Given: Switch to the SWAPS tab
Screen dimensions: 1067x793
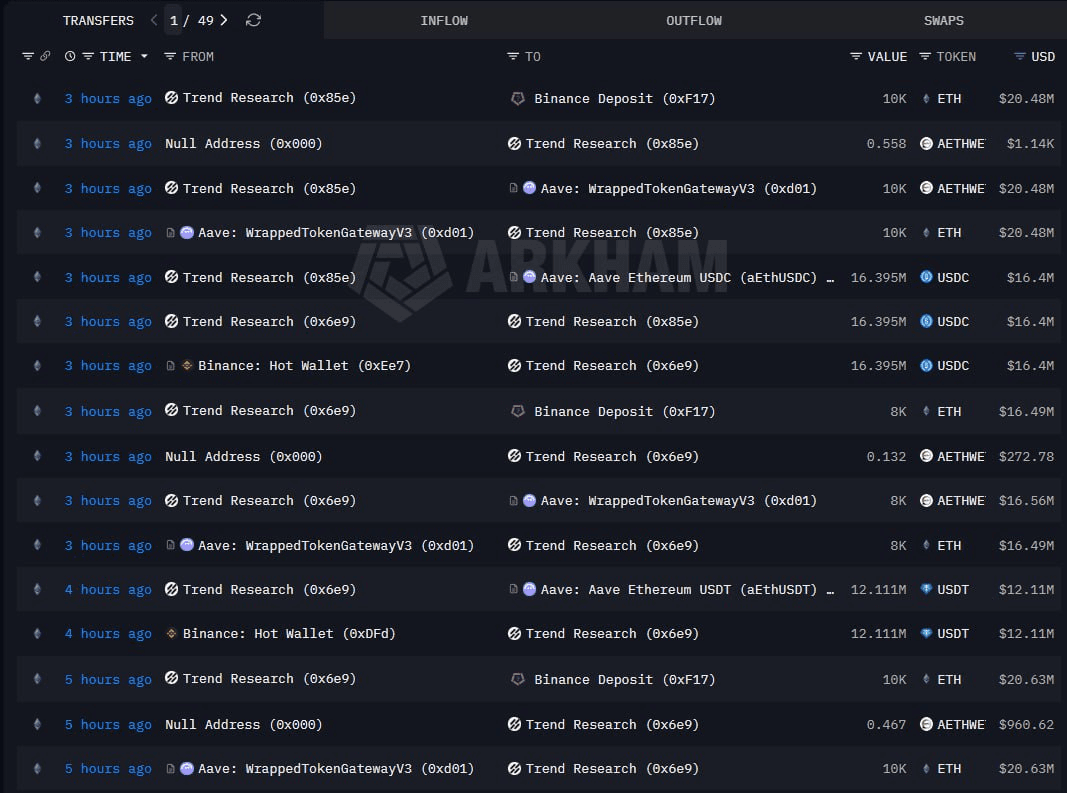Looking at the screenshot, I should (943, 19).
